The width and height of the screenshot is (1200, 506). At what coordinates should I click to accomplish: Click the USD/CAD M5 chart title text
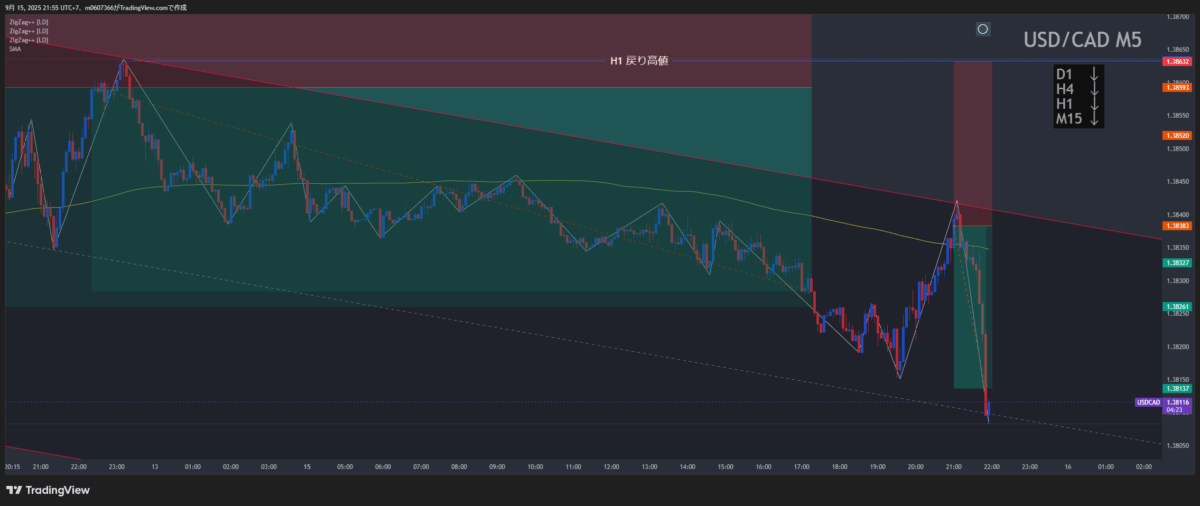[x=1082, y=40]
